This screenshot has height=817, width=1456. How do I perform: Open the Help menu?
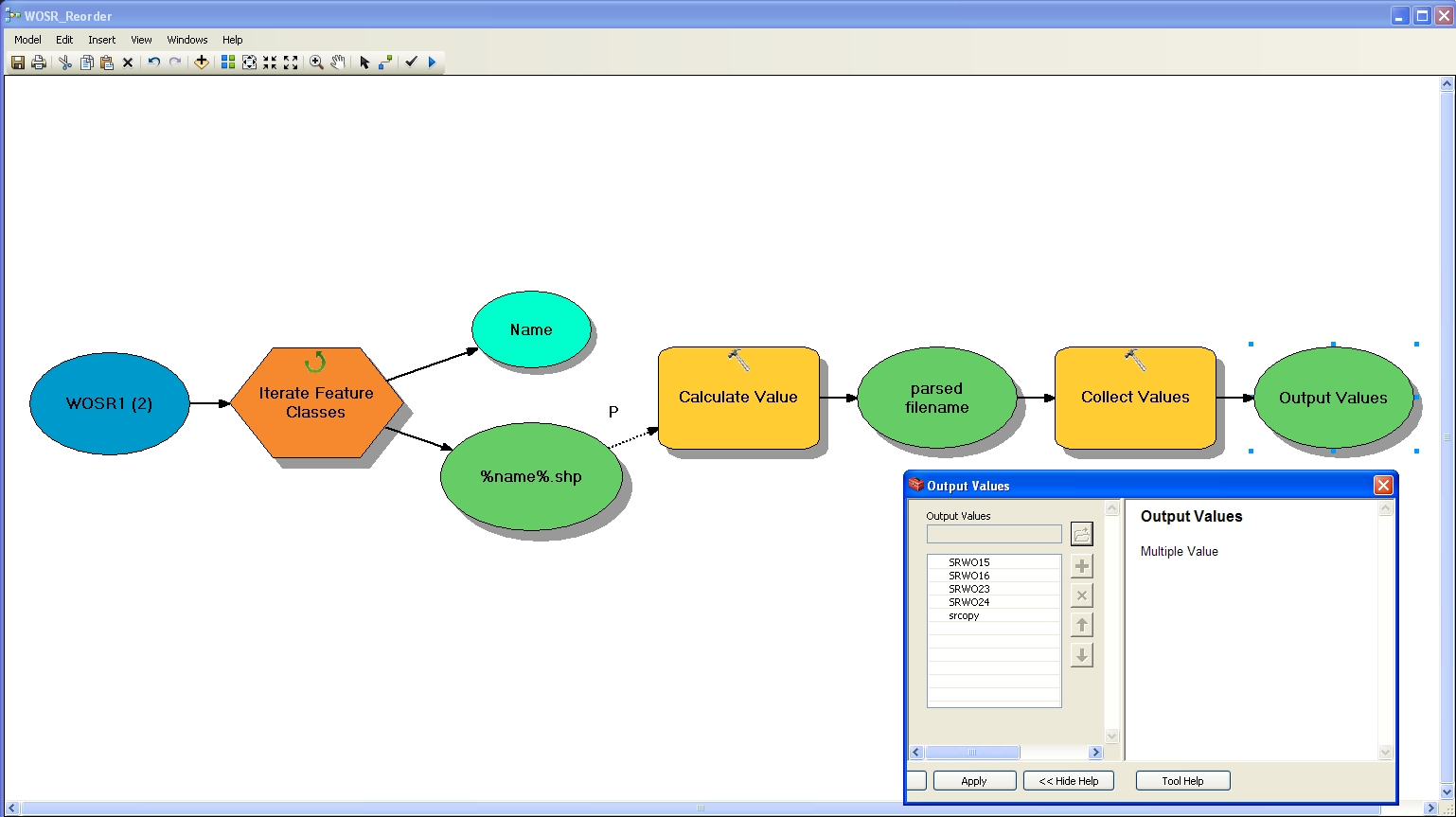(233, 40)
